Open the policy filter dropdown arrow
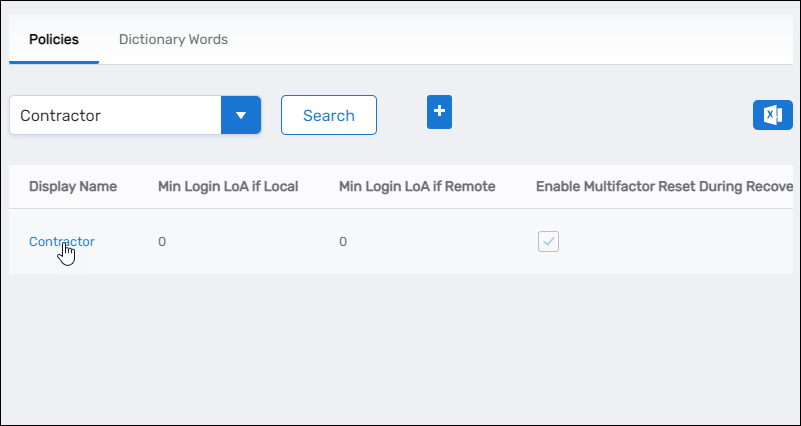This screenshot has width=801, height=426. click(240, 115)
